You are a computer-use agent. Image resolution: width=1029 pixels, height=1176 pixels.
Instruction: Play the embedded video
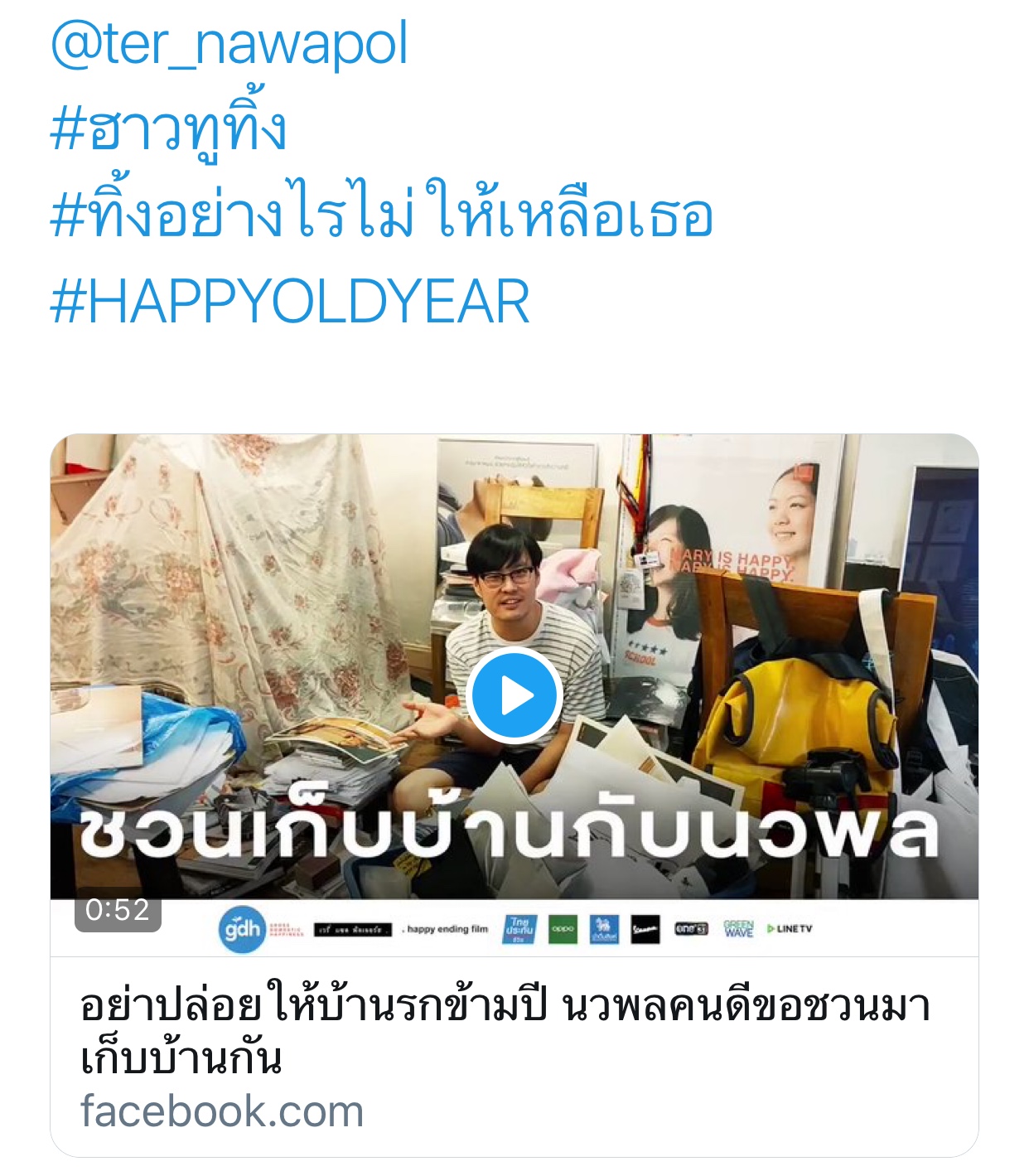pyautogui.click(x=514, y=696)
